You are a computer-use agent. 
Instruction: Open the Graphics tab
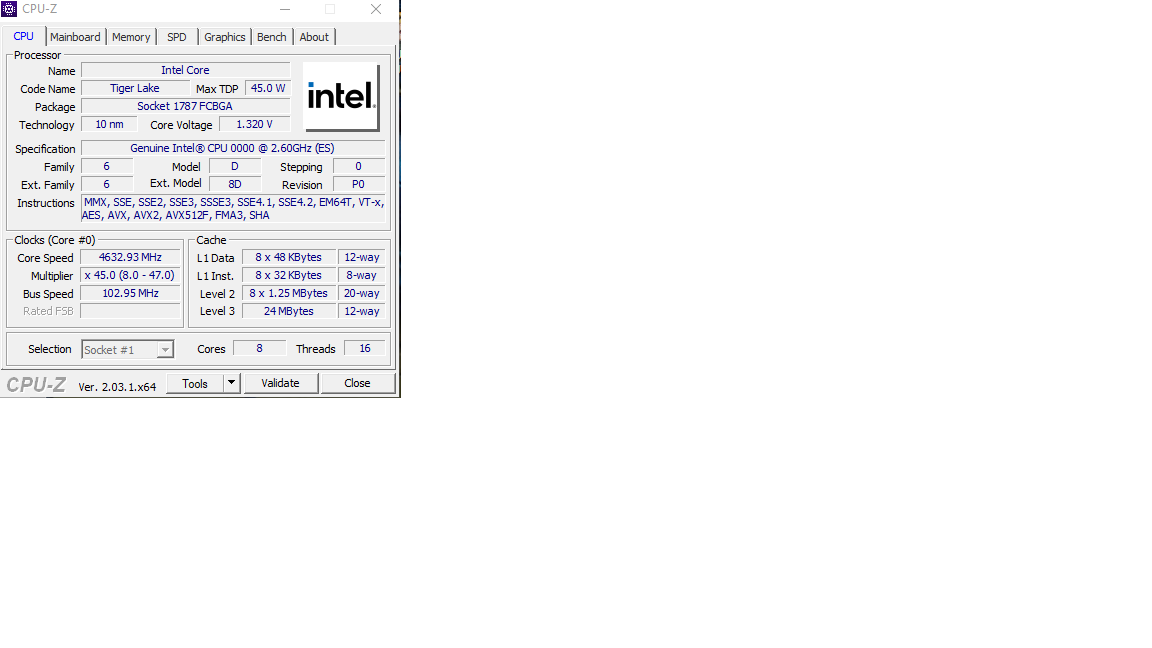click(x=224, y=37)
